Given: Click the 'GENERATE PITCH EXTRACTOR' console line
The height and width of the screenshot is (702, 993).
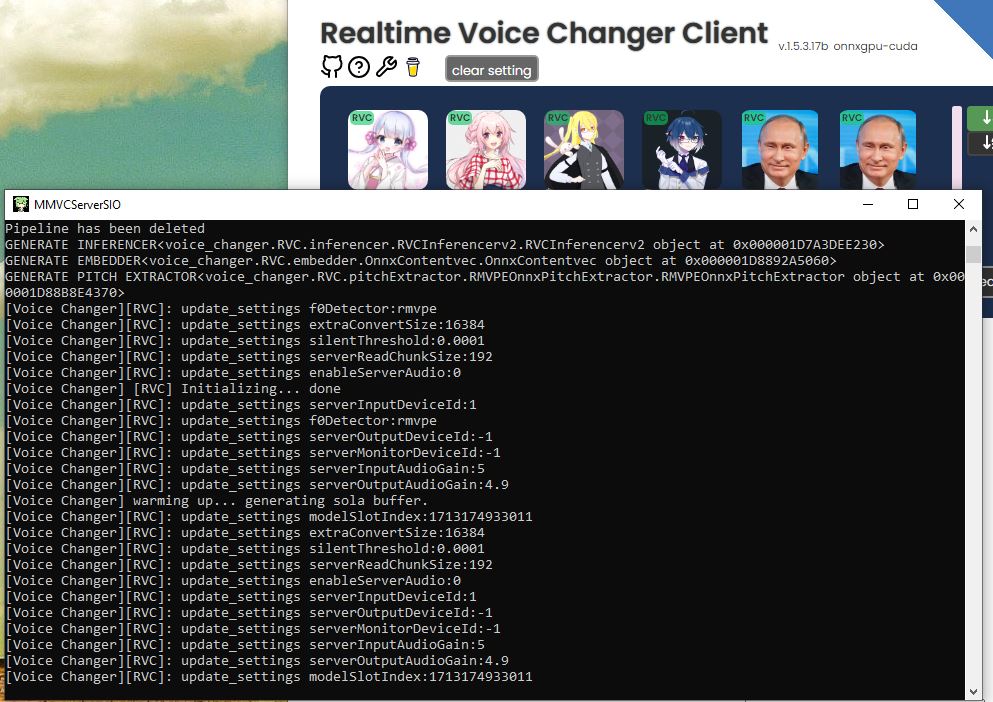Looking at the screenshot, I should pos(485,284).
